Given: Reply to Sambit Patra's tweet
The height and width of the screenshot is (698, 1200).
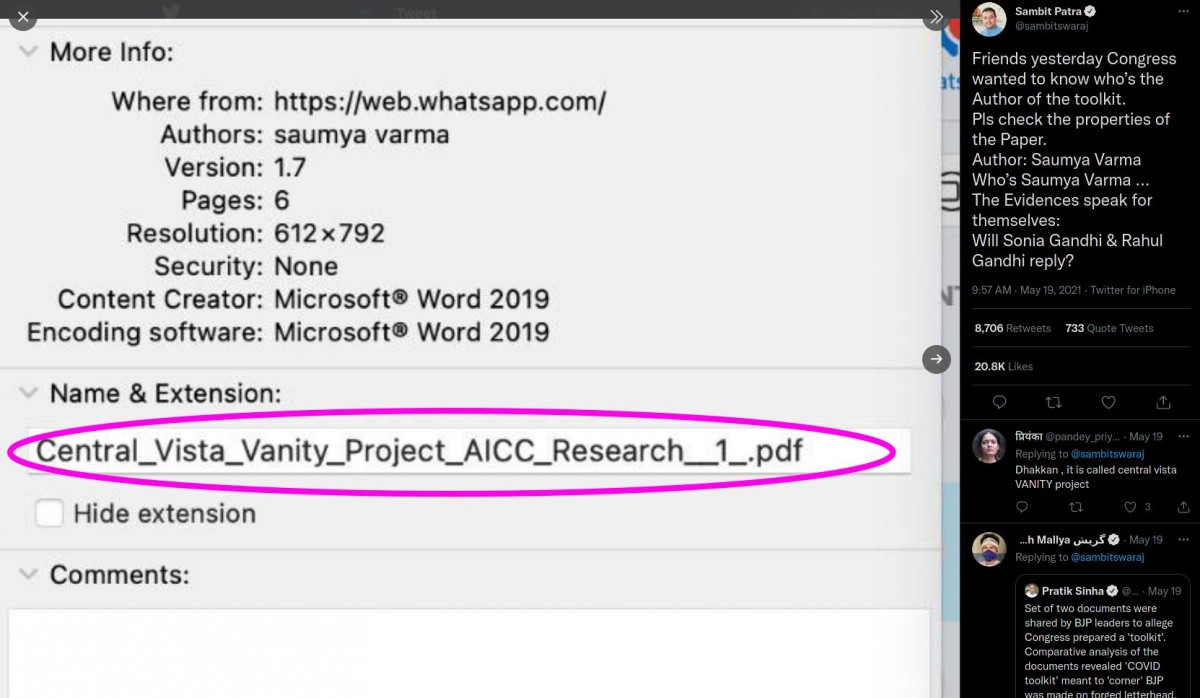Looking at the screenshot, I should coord(999,402).
